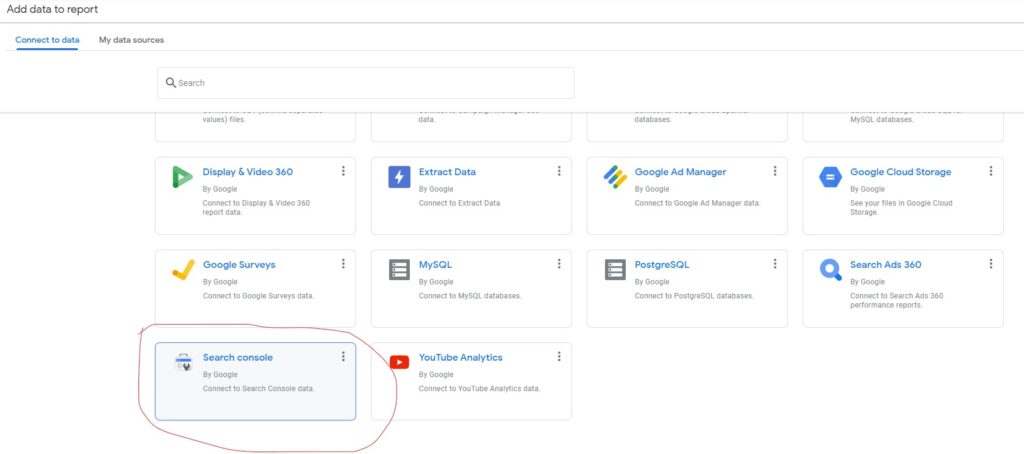Open the Search Ads 360 more options menu

click(991, 263)
